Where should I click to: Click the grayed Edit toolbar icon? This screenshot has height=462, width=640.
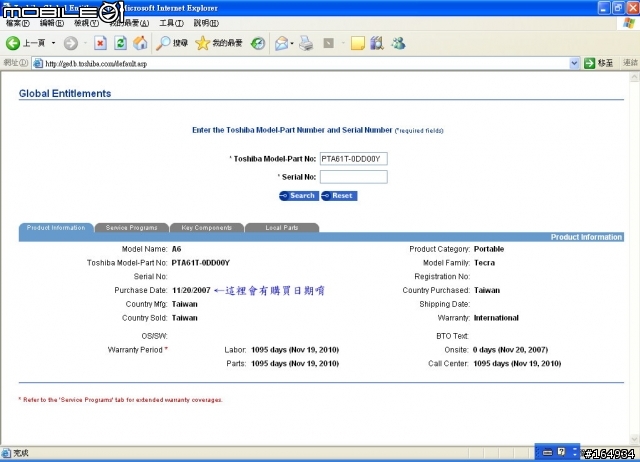[329, 43]
